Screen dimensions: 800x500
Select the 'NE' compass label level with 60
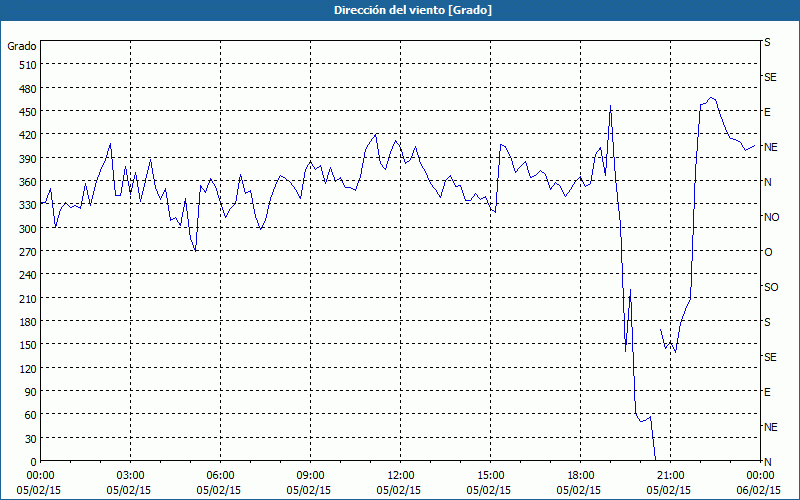tap(770, 427)
